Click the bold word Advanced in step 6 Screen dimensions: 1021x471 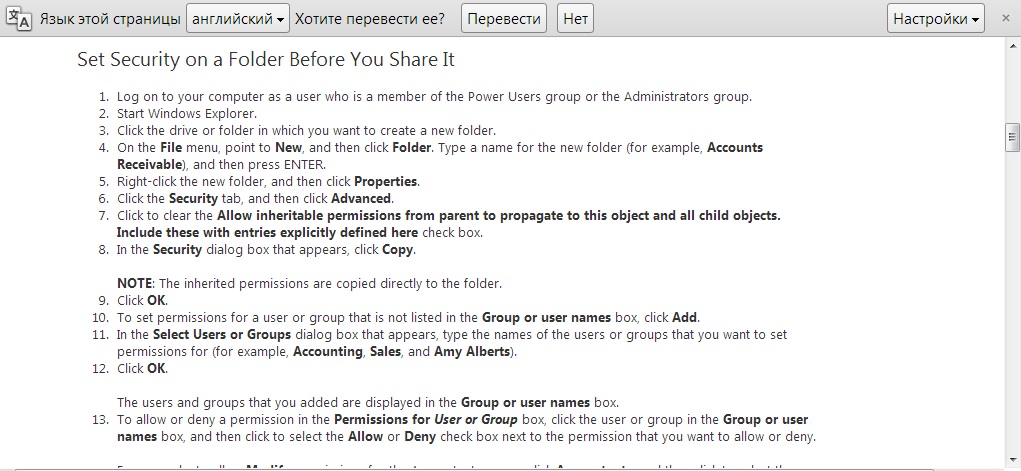click(x=361, y=199)
